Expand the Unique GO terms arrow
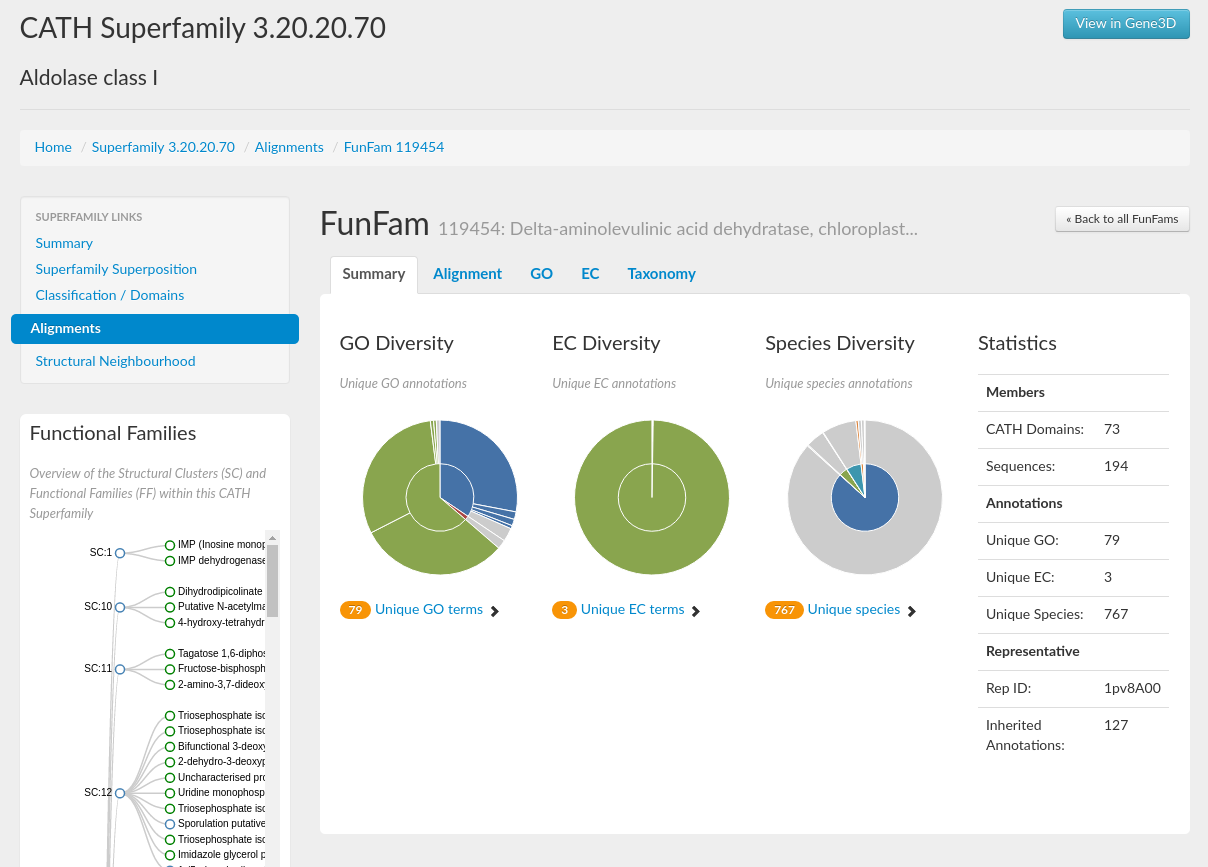This screenshot has height=867, width=1208. click(495, 611)
